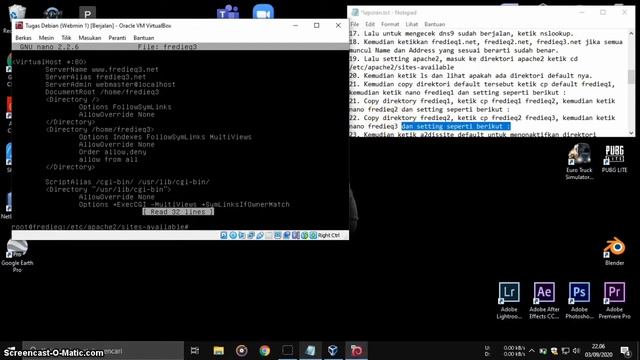Click the Notepad scrollbar down arrow
This screenshot has width=640, height=360.
click(x=631, y=133)
